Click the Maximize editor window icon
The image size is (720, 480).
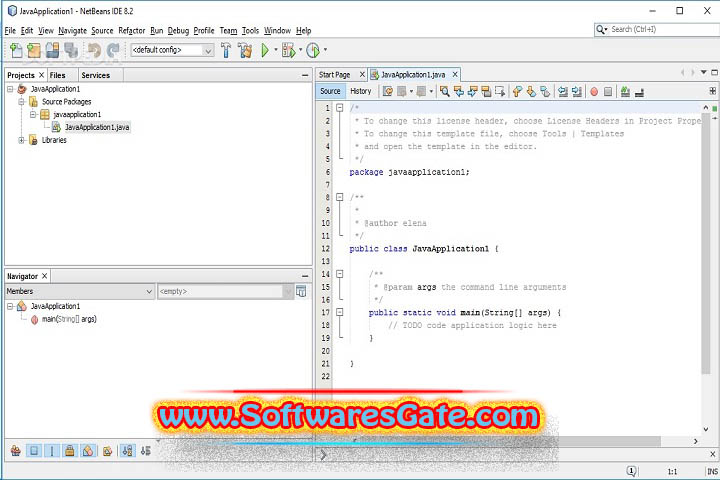coord(714,73)
